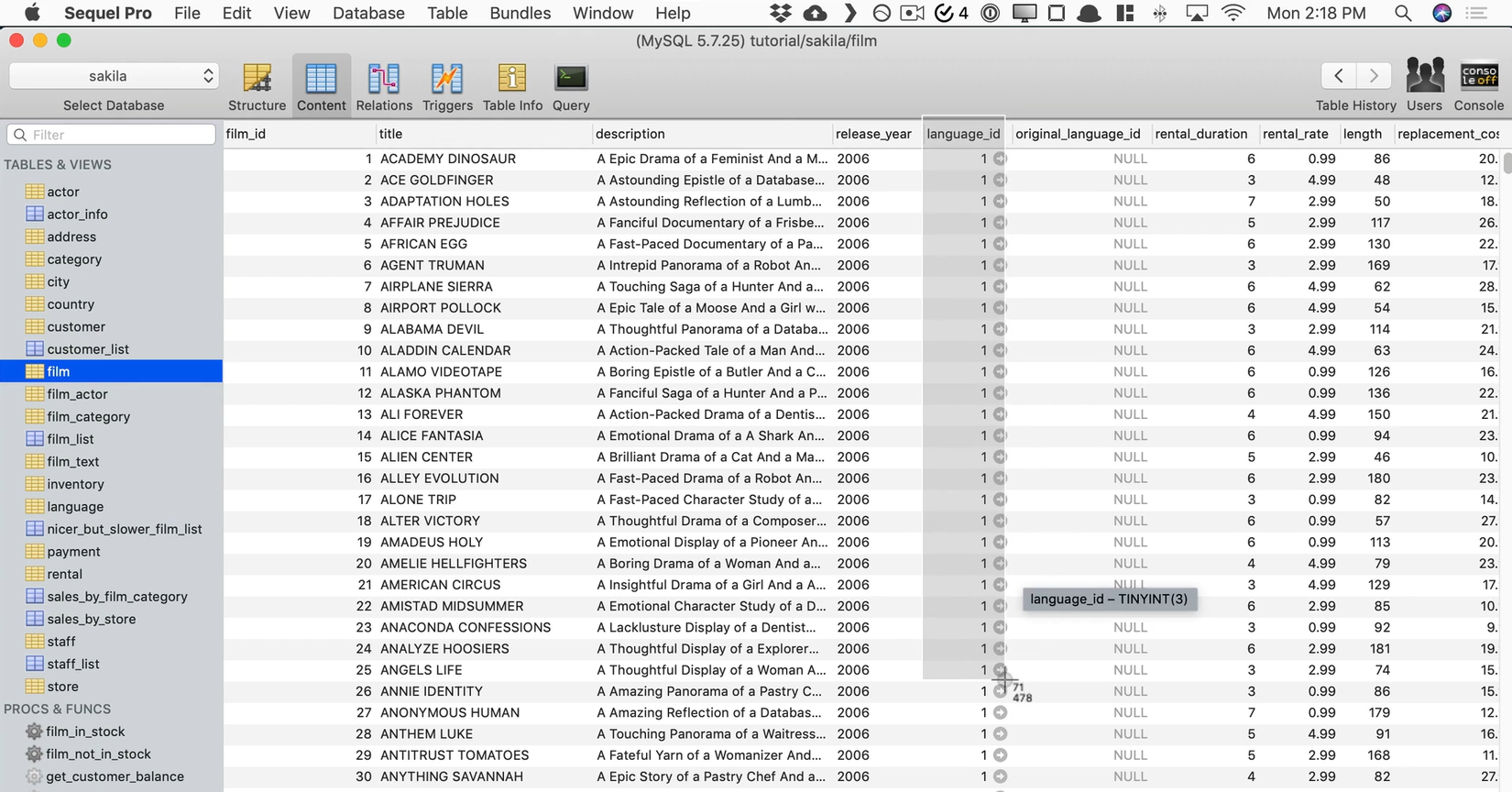The image size is (1512, 792).
Task: Open the Sequel Pro application menu
Action: [108, 13]
